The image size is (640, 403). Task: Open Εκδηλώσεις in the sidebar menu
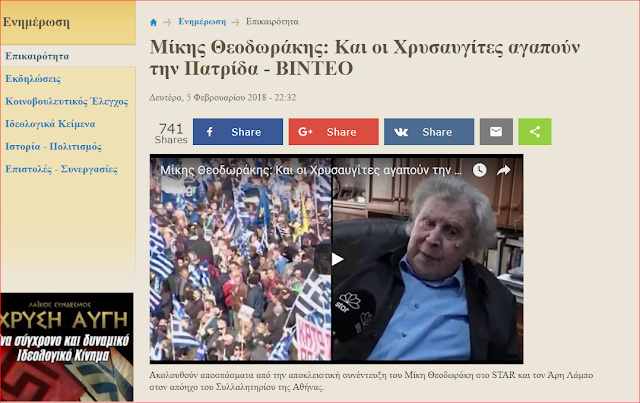33,79
